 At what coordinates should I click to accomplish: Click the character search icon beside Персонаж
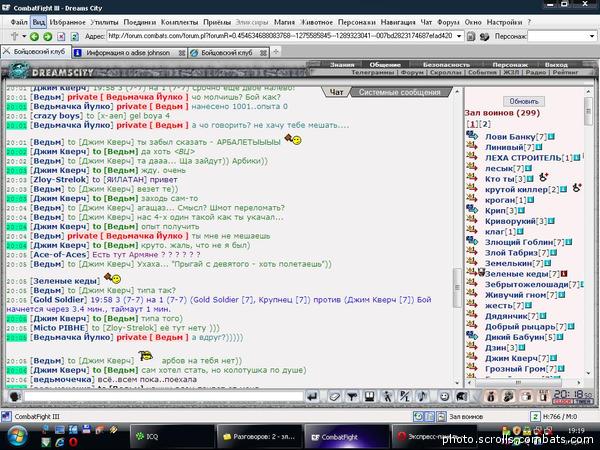point(484,37)
